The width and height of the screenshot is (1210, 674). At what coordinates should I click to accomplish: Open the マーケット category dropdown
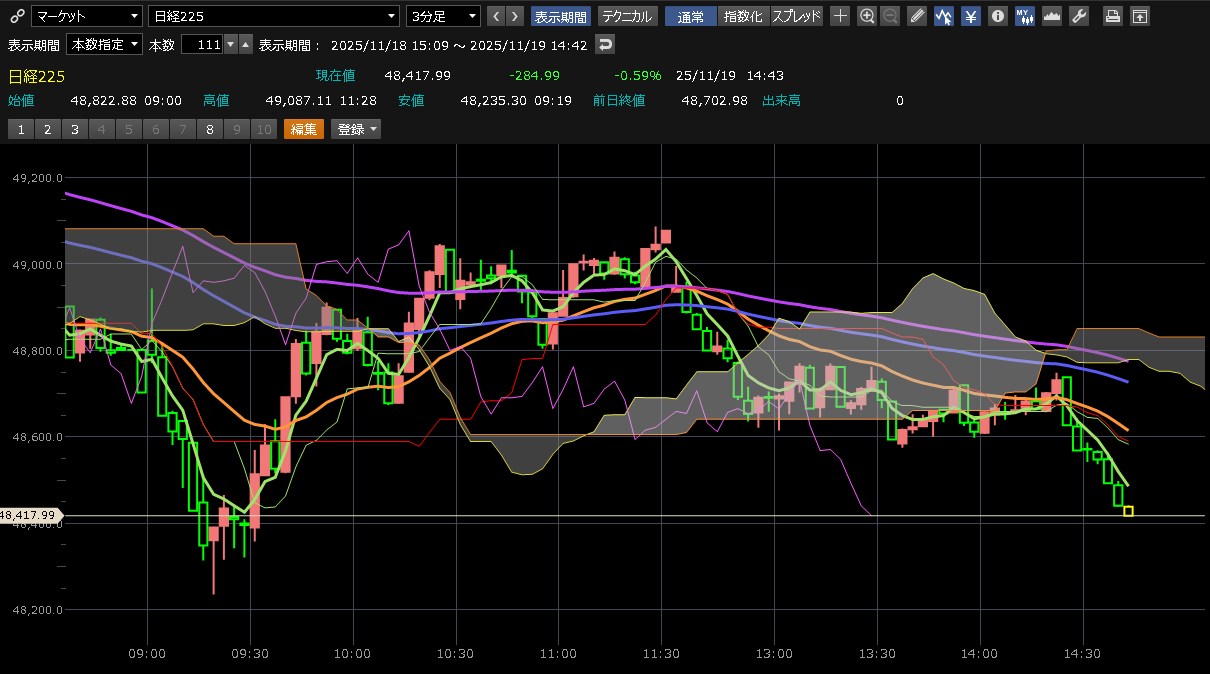point(86,16)
